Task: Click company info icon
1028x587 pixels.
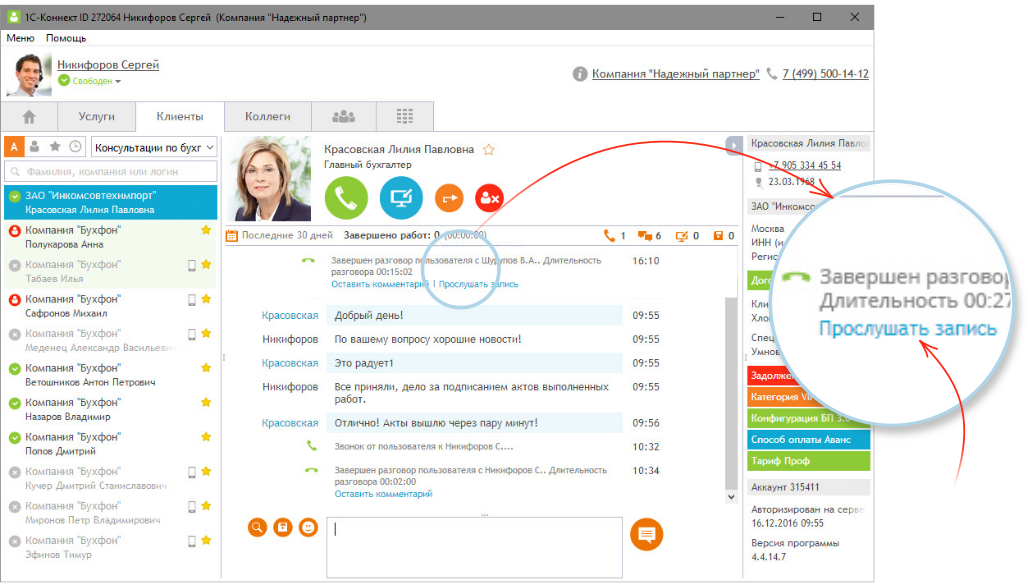Action: click(x=580, y=73)
